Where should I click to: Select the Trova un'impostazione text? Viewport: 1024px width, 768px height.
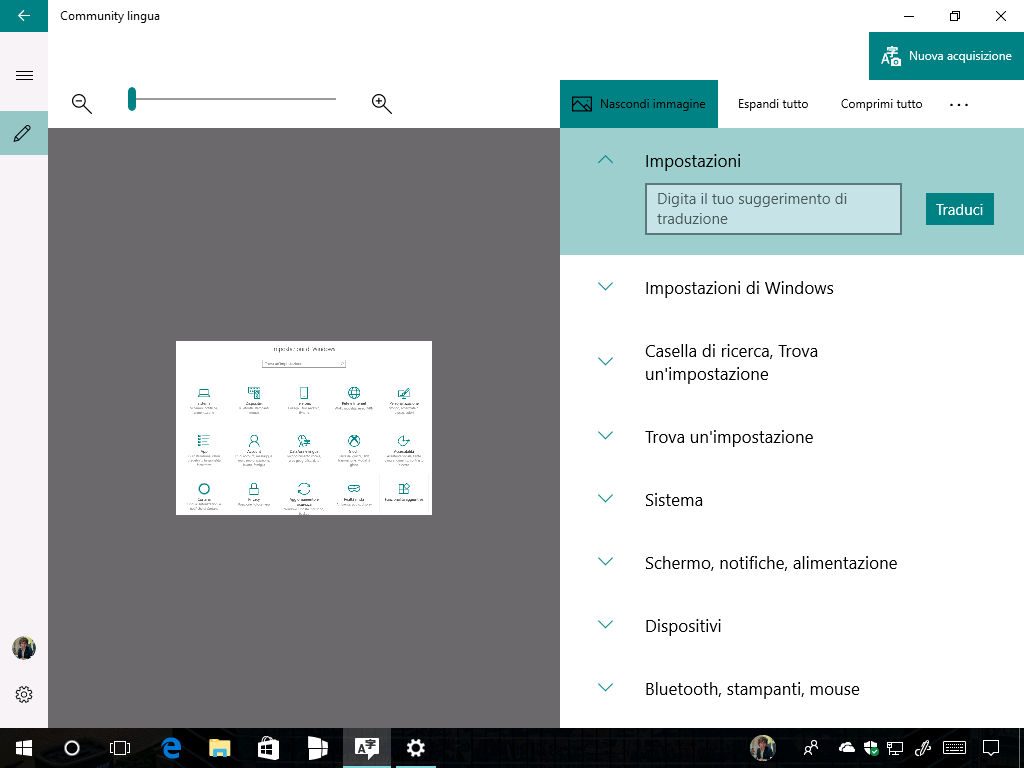(x=729, y=437)
